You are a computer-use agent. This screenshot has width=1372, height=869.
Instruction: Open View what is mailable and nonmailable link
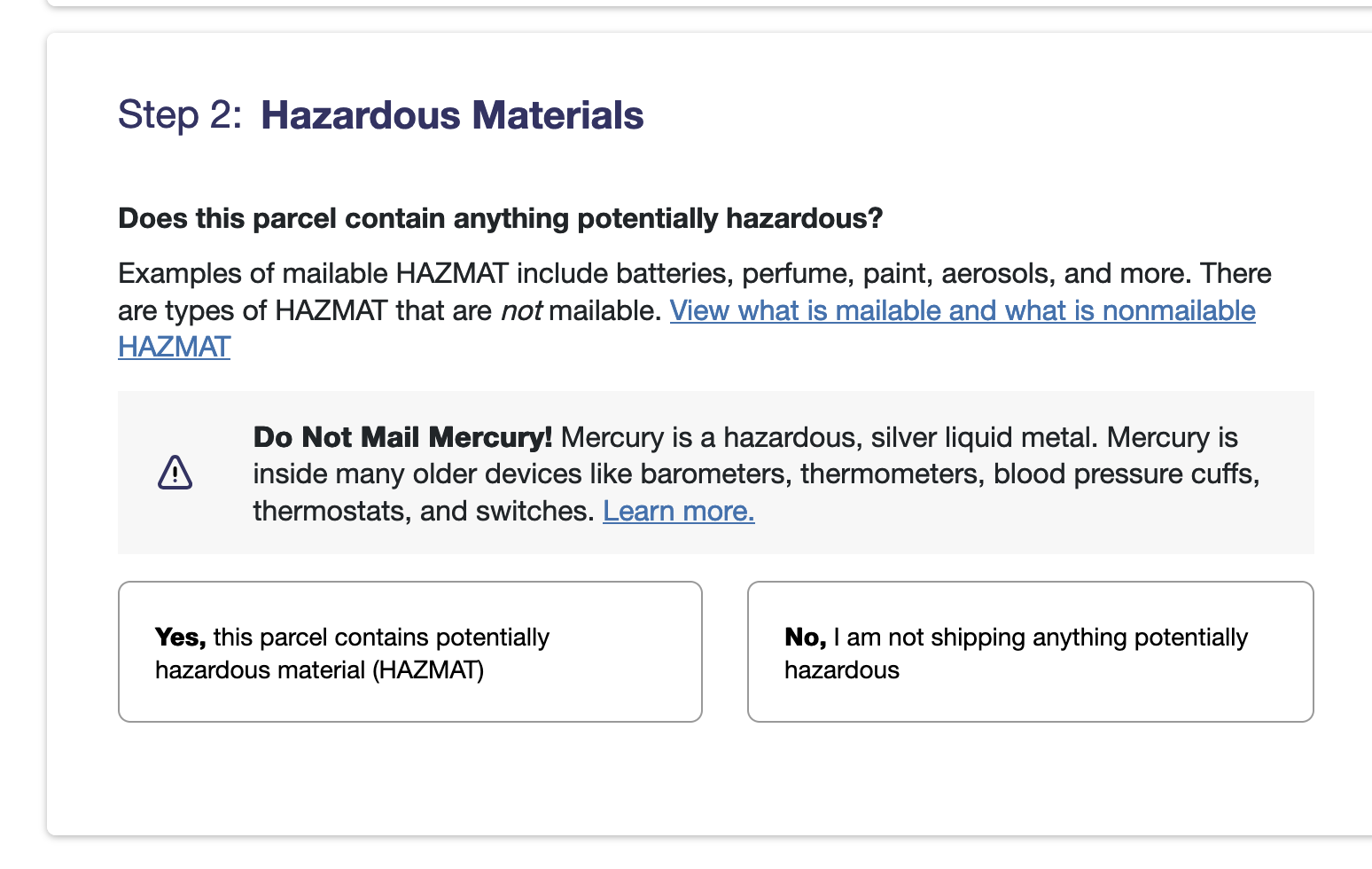pyautogui.click(x=963, y=310)
